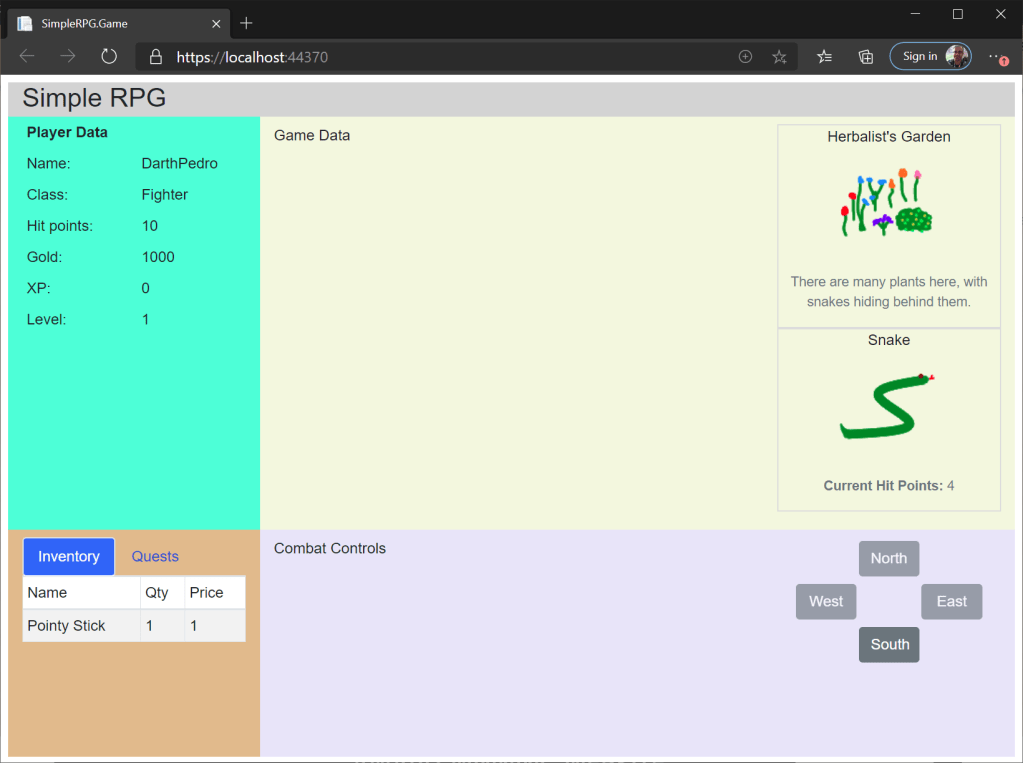Click the zoom plus icon in address bar
Image resolution: width=1023 pixels, height=763 pixels.
(x=745, y=57)
